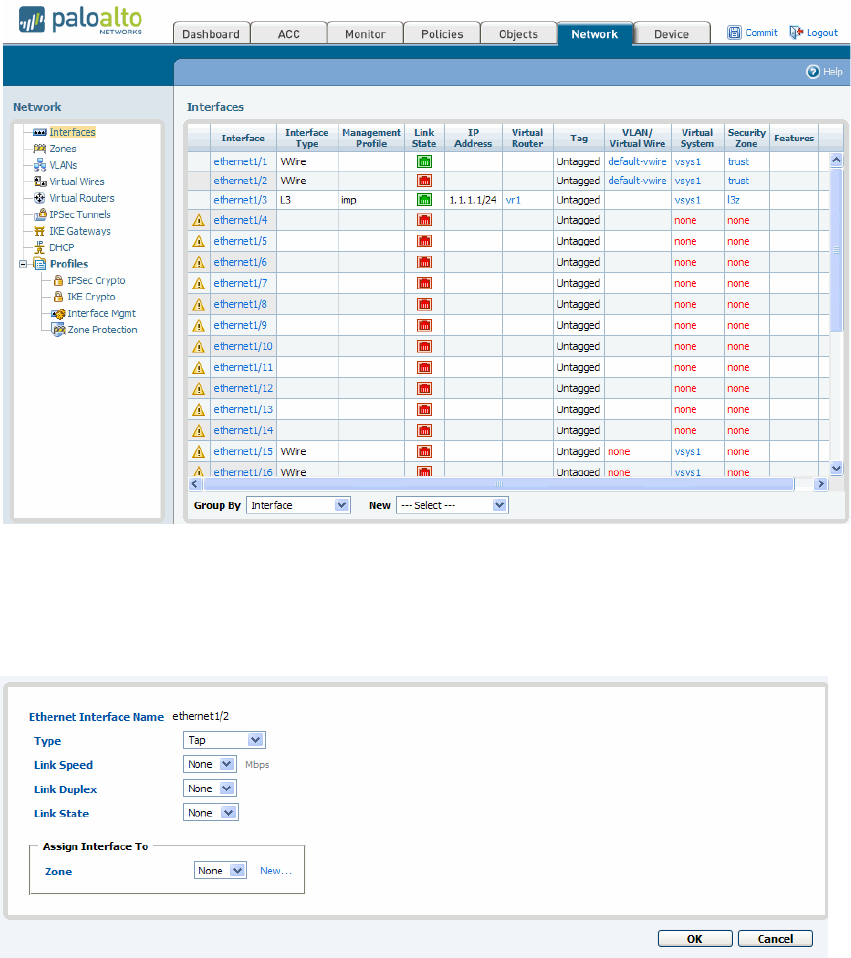The height and width of the screenshot is (958, 851).
Task: Click the Interface Type column header
Action: click(307, 138)
